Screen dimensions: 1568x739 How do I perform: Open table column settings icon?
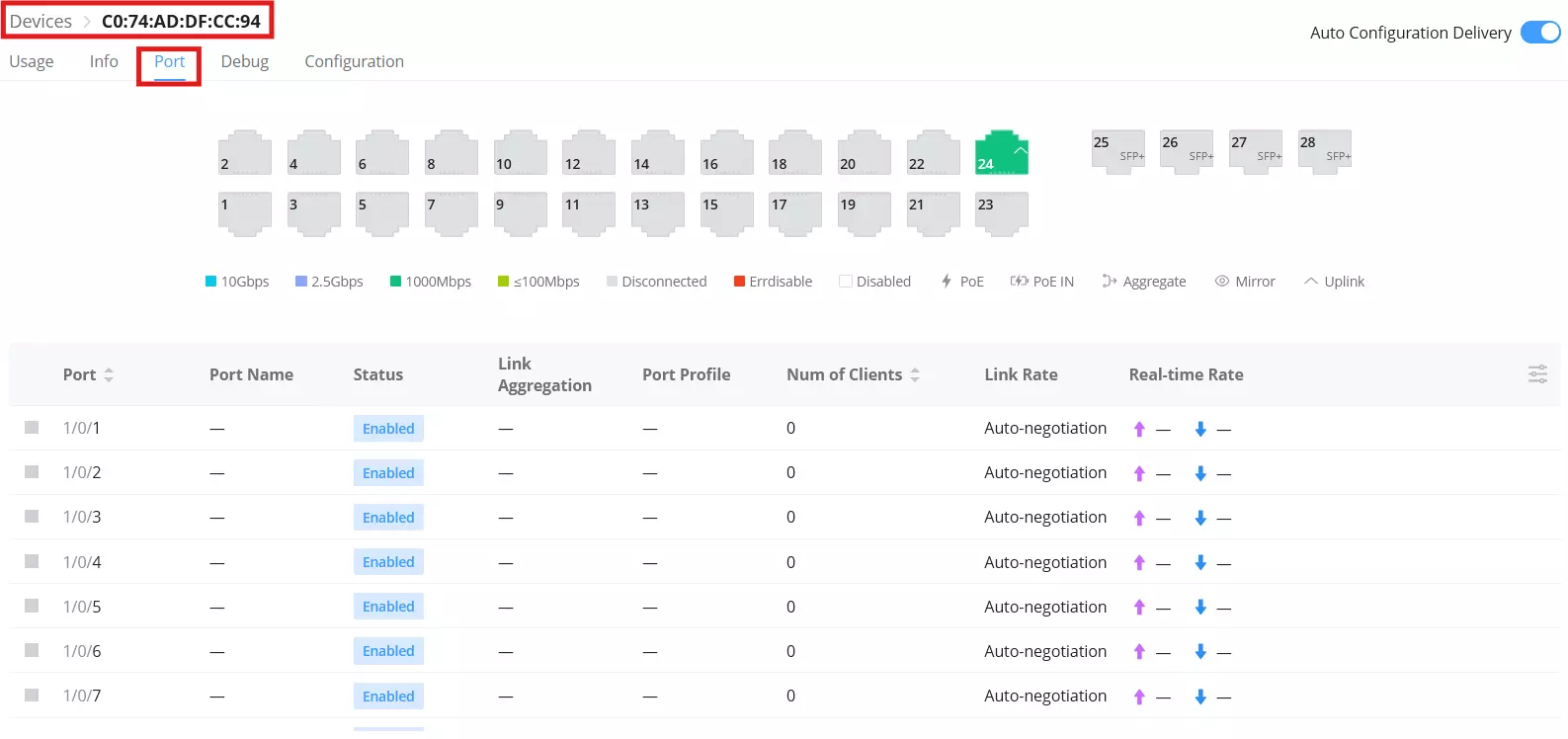(x=1537, y=374)
